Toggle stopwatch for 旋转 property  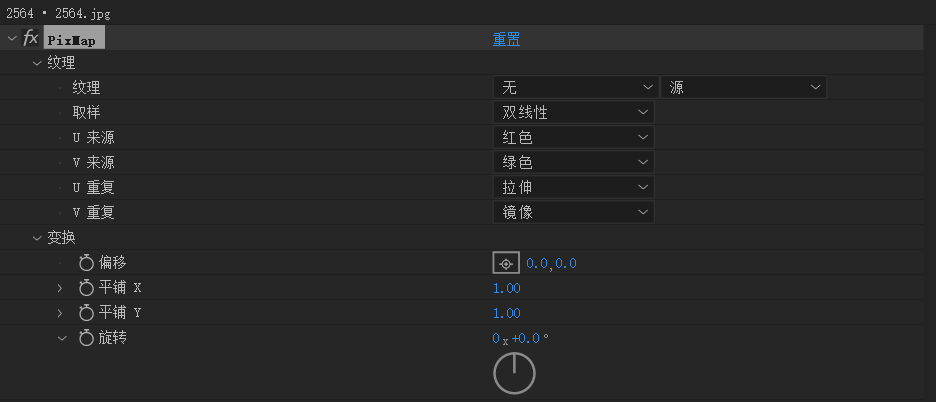point(86,338)
